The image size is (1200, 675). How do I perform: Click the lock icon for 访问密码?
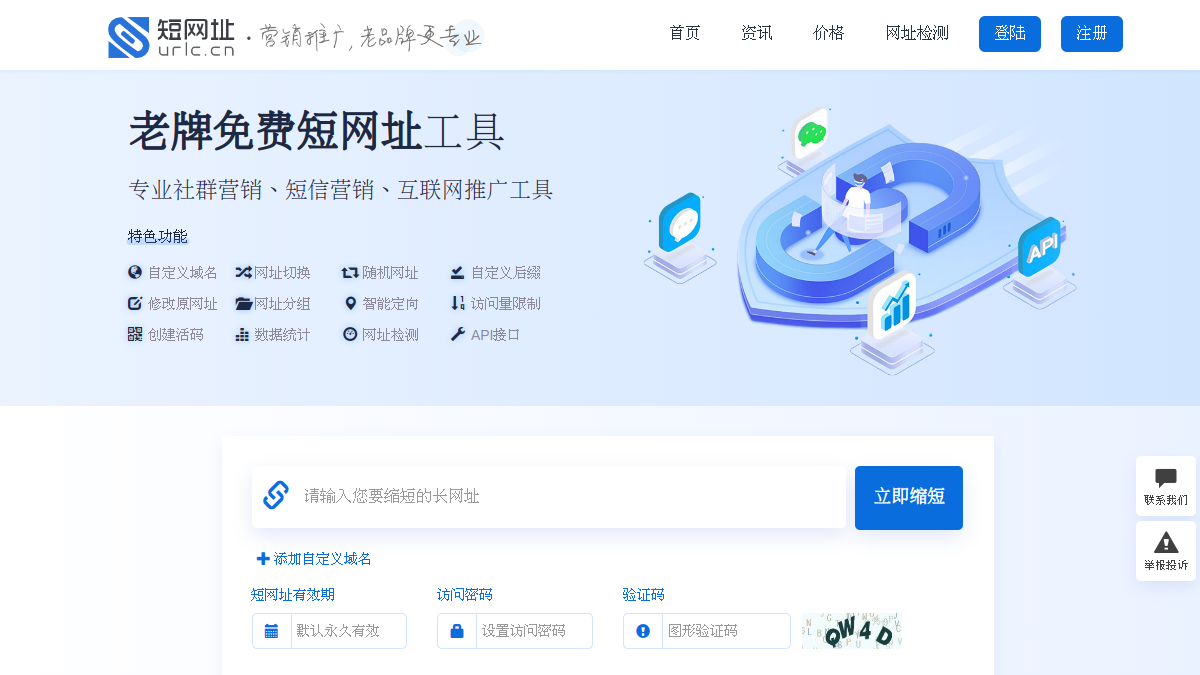(457, 631)
